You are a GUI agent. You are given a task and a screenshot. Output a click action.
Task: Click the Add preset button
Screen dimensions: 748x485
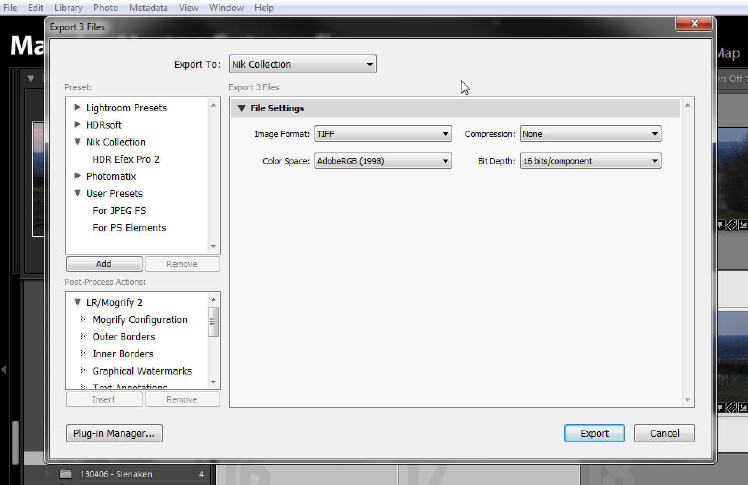[x=104, y=264]
